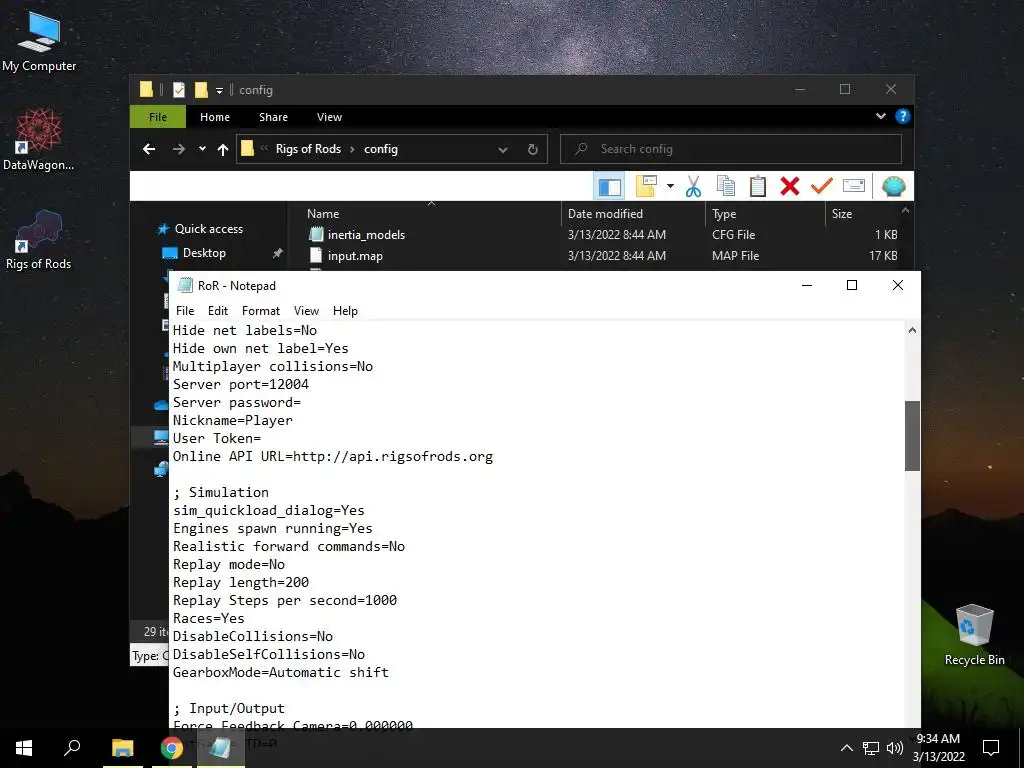Click the line 'Nickname=Player' in Notepad

[232, 421]
